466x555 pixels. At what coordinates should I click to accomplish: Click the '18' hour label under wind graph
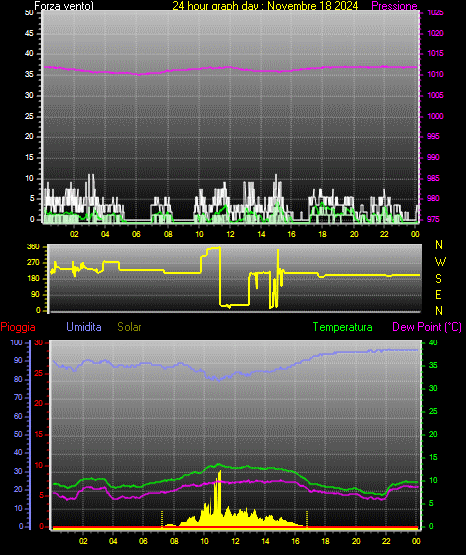(x=322, y=234)
